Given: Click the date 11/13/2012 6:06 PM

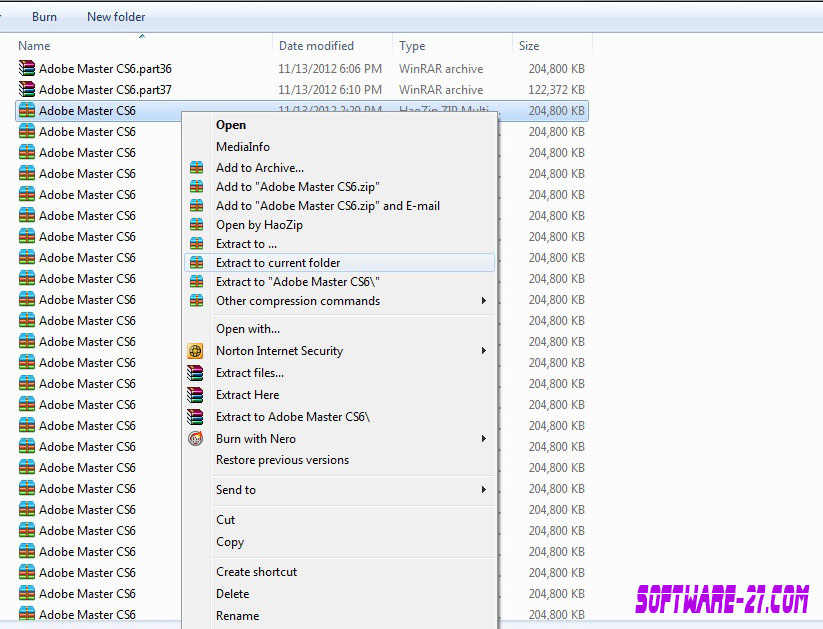Looking at the screenshot, I should tap(330, 69).
